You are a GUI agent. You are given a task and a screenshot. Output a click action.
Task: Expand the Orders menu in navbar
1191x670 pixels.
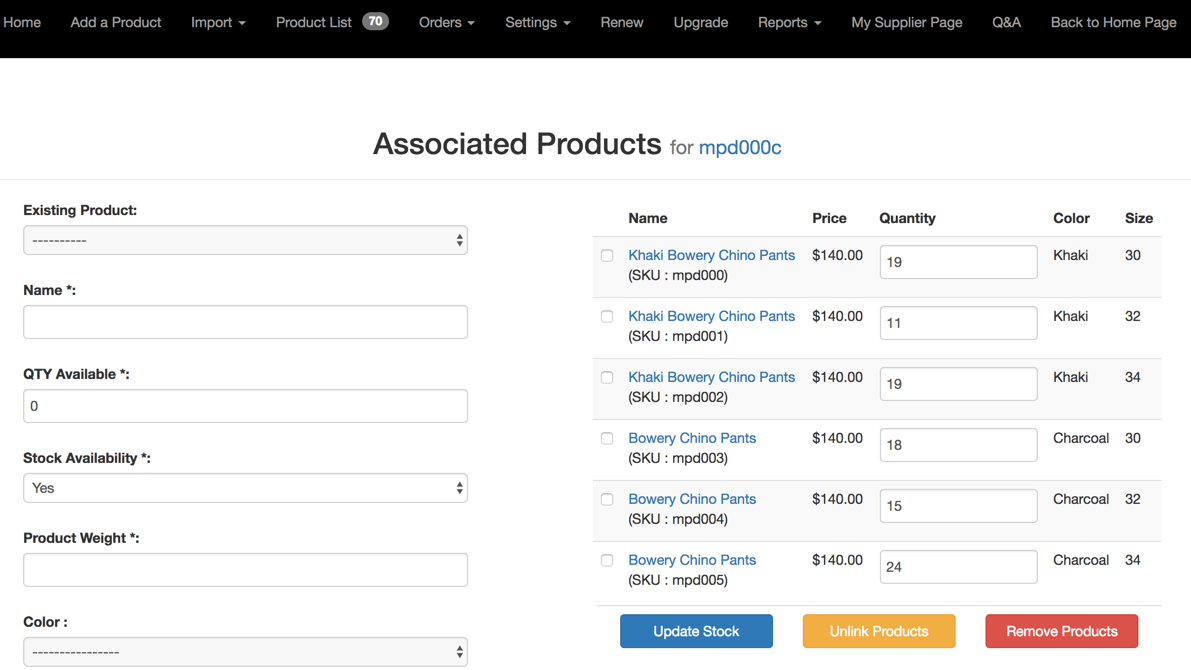click(x=446, y=22)
